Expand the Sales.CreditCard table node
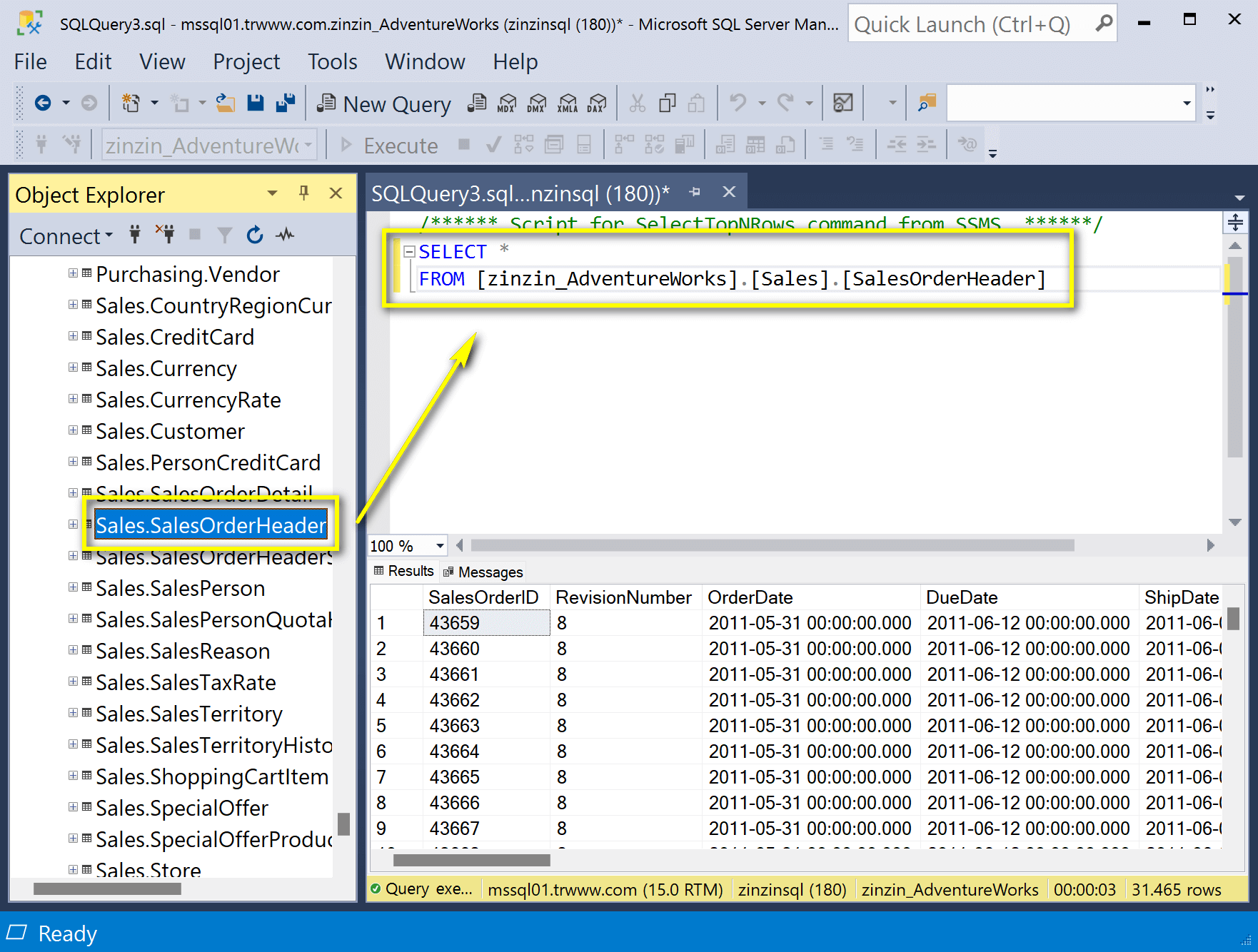The image size is (1258, 952). (x=73, y=336)
